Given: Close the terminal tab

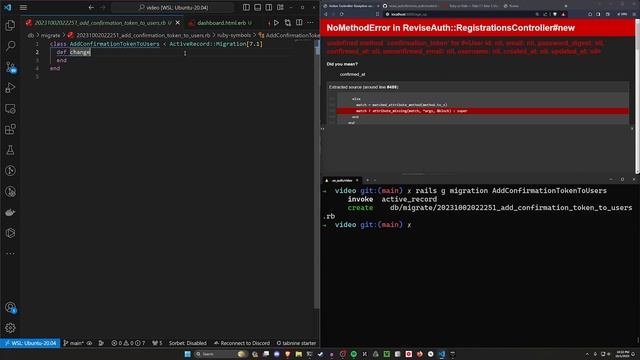Looking at the screenshot, I should [357, 180].
